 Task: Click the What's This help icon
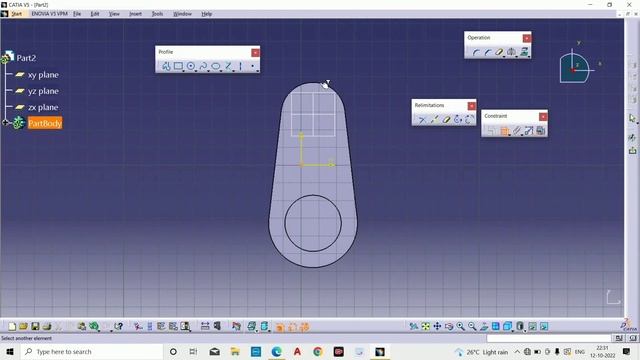point(118,326)
